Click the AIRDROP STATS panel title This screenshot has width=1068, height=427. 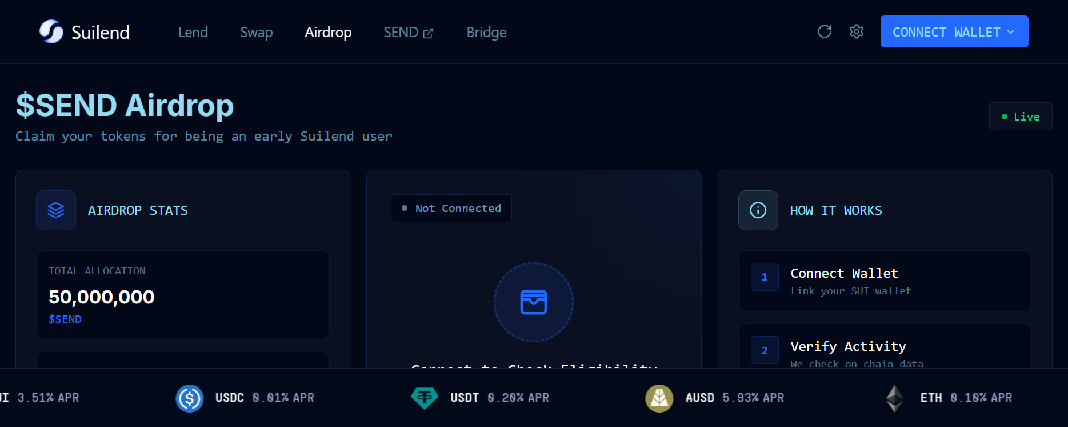tap(138, 210)
